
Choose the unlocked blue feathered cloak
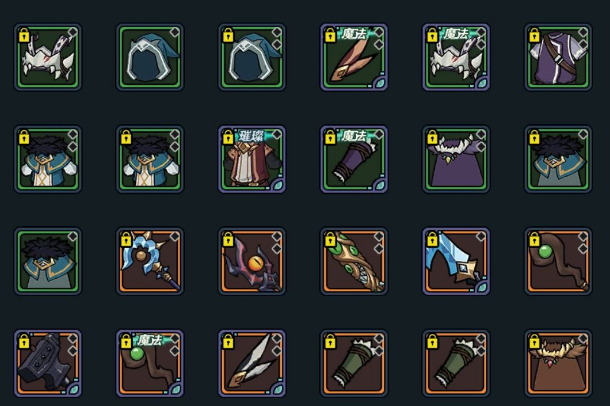click(48, 261)
